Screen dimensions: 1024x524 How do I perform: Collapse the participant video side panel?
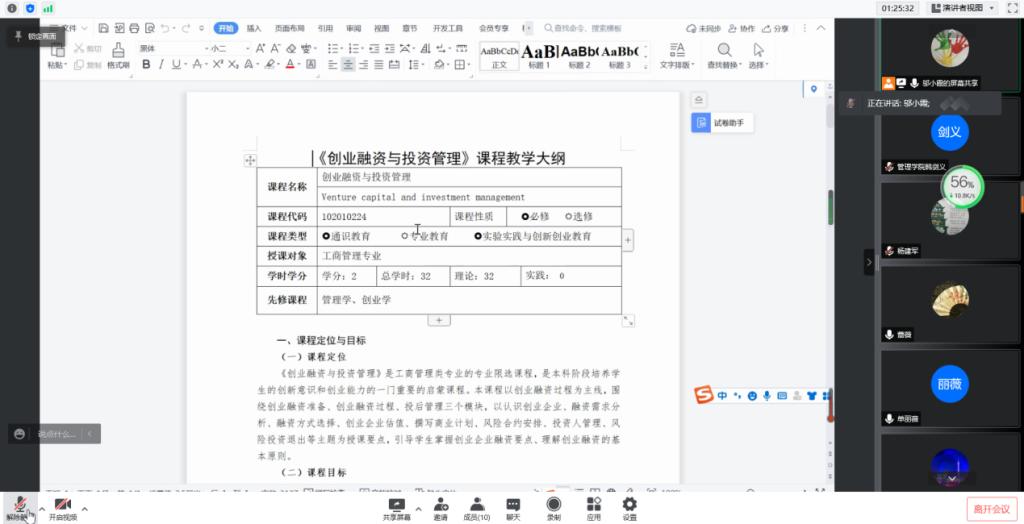point(869,262)
